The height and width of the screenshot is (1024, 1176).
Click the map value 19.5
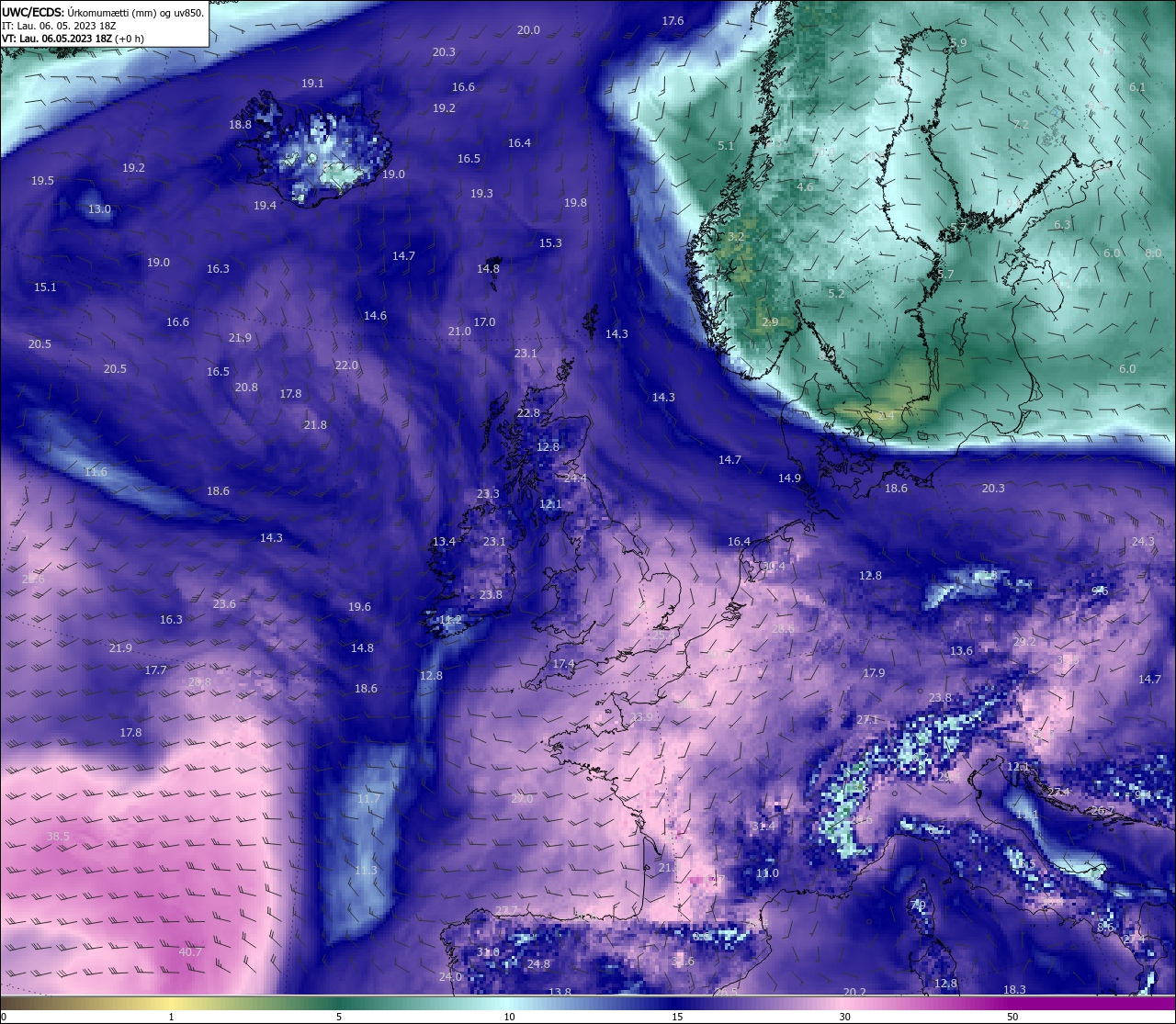(x=42, y=181)
